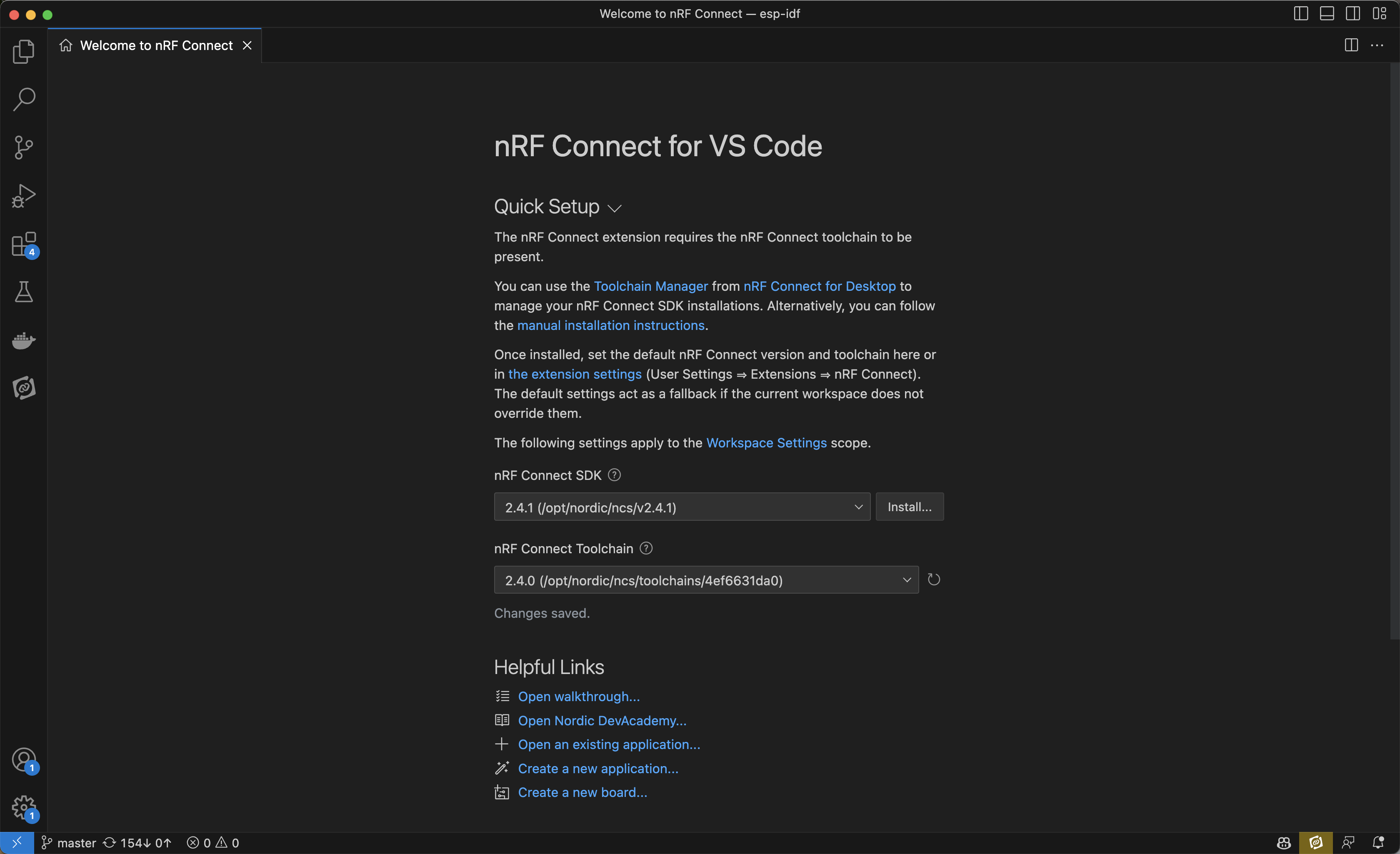Click the Install... button
1400x854 pixels.
pyautogui.click(x=910, y=507)
